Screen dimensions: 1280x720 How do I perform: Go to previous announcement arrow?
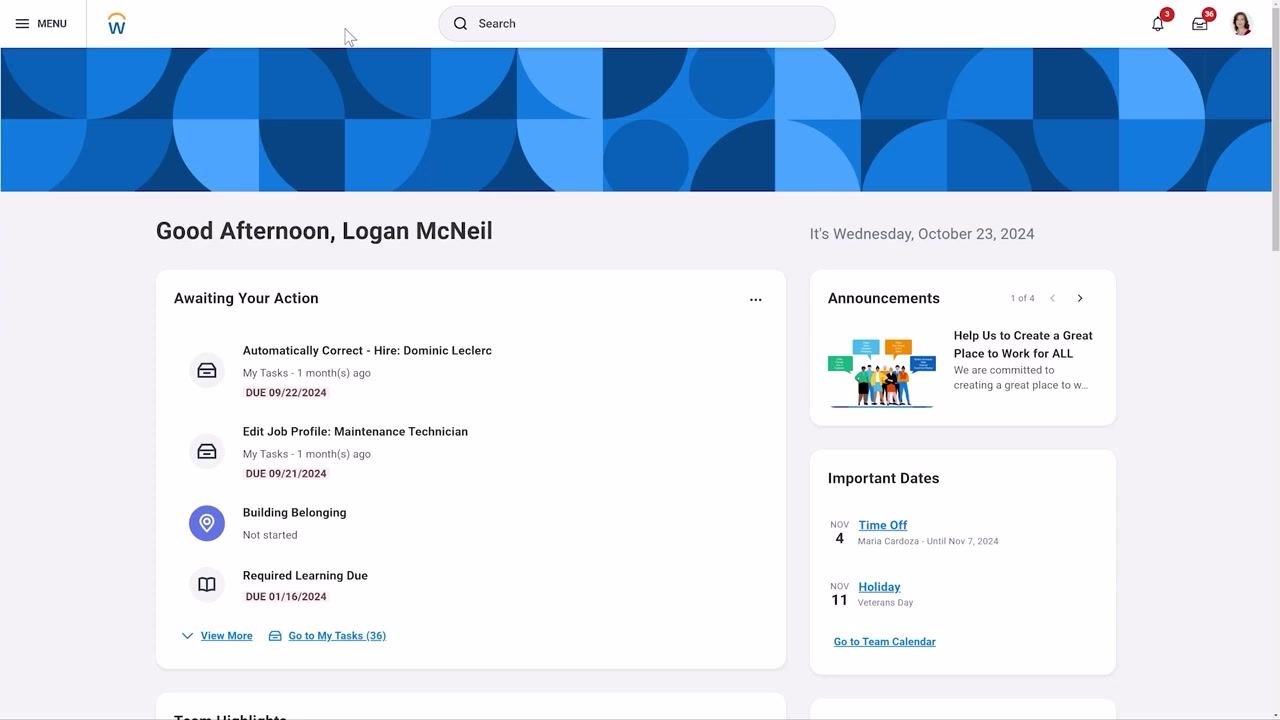(x=1052, y=298)
